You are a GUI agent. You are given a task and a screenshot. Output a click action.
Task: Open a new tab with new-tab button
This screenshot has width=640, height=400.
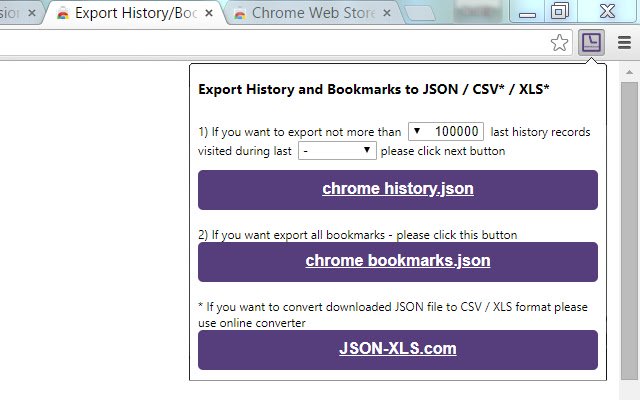coord(420,13)
